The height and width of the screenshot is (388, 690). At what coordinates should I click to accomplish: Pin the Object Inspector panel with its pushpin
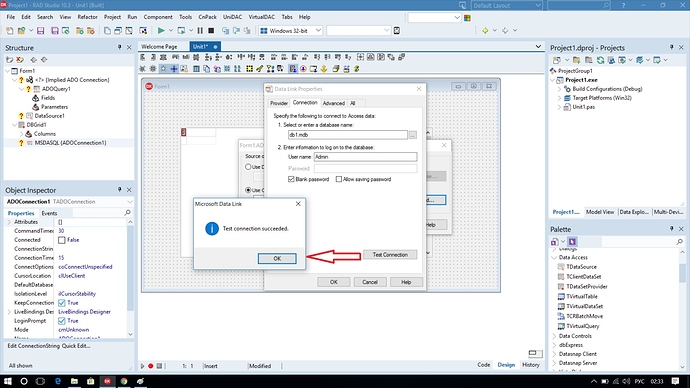point(119,190)
